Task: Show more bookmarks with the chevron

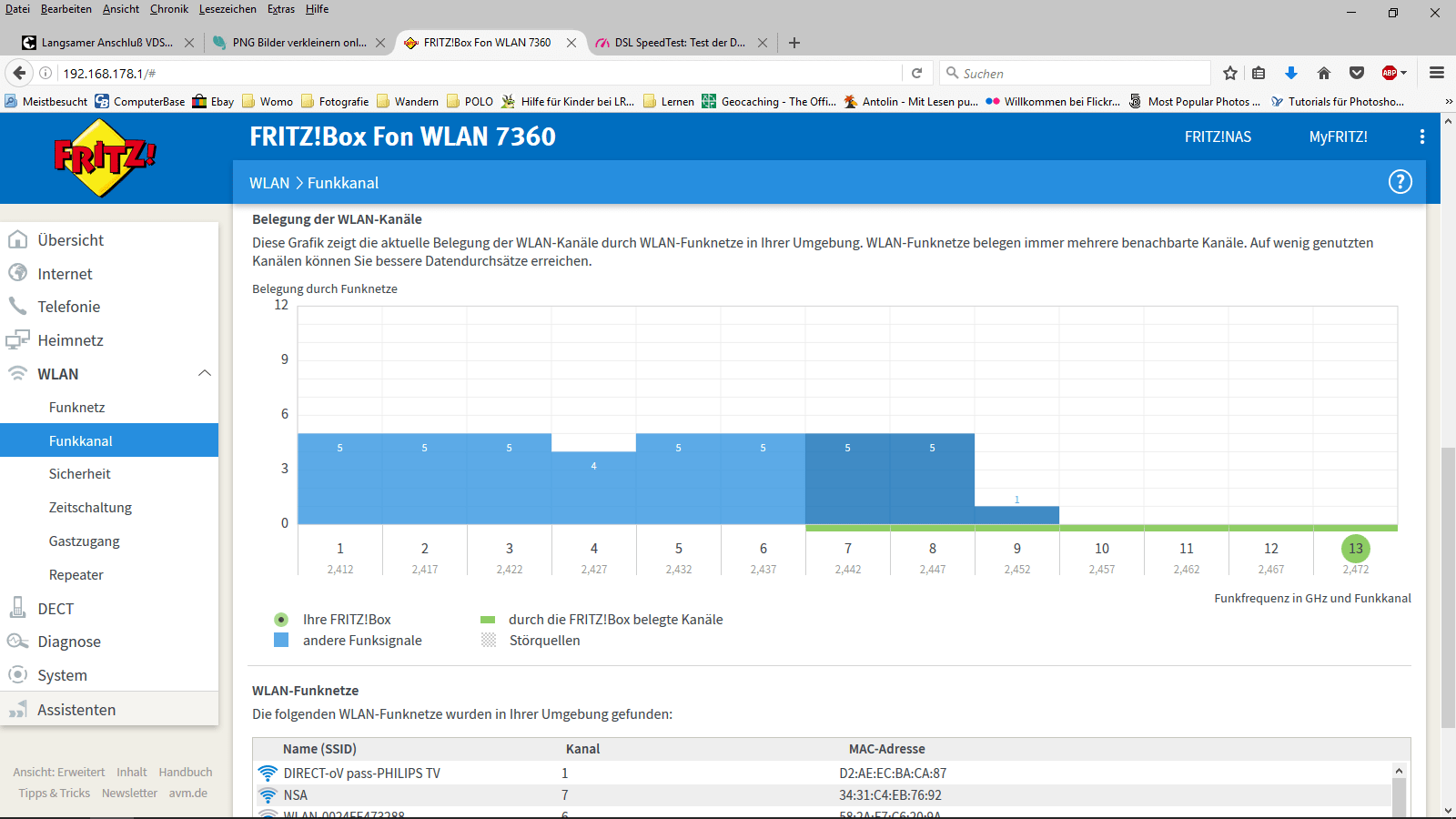Action: click(1448, 102)
